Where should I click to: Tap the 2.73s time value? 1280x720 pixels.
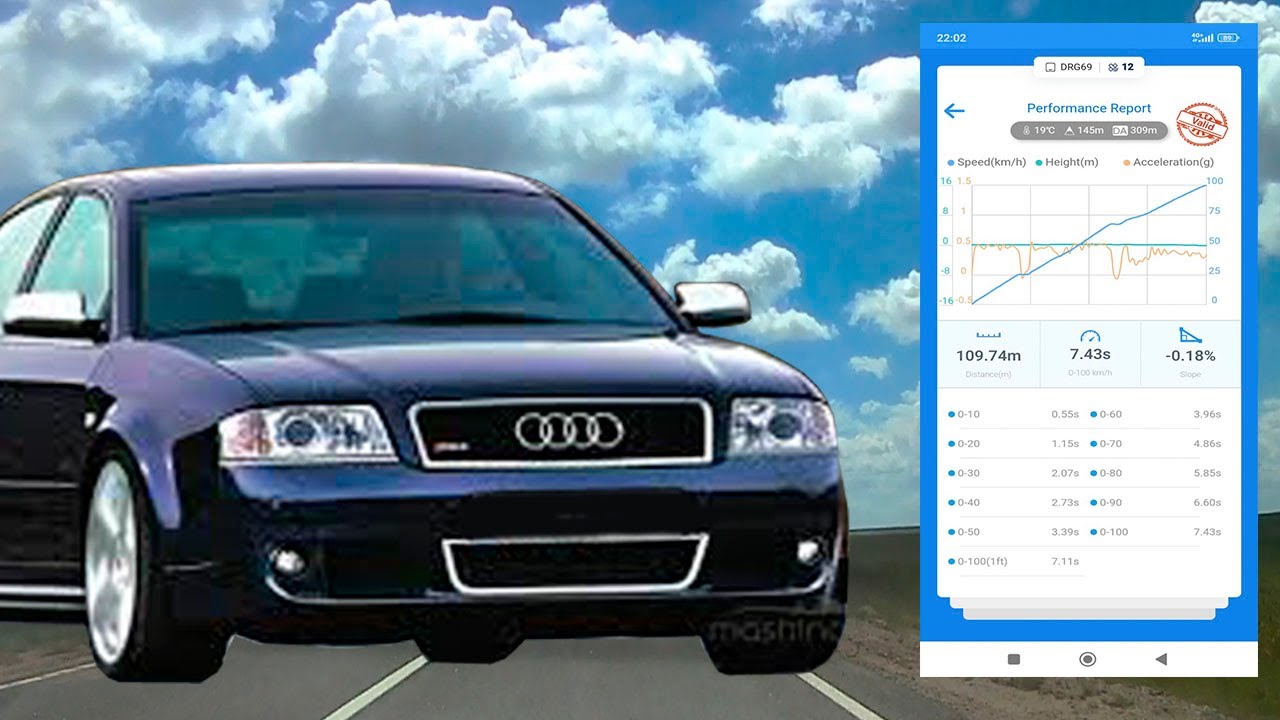(x=1065, y=503)
